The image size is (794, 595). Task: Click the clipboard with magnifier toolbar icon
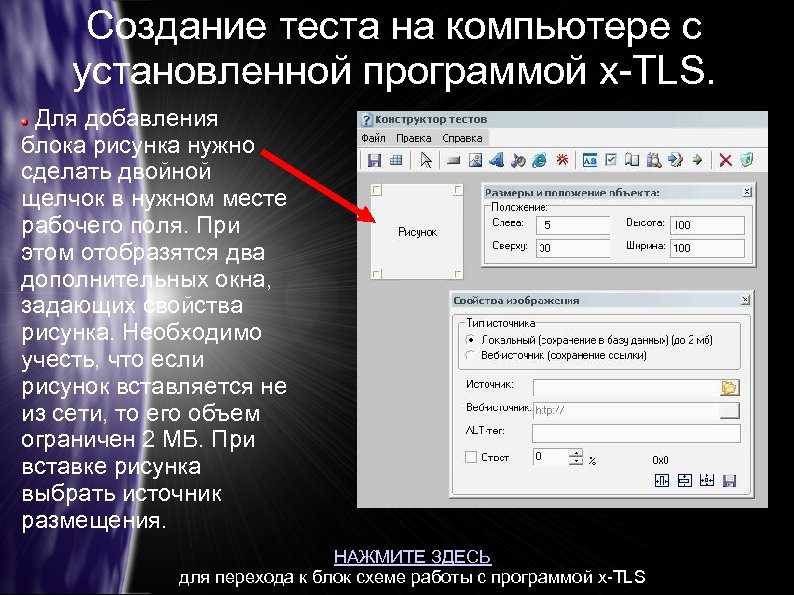[x=654, y=161]
